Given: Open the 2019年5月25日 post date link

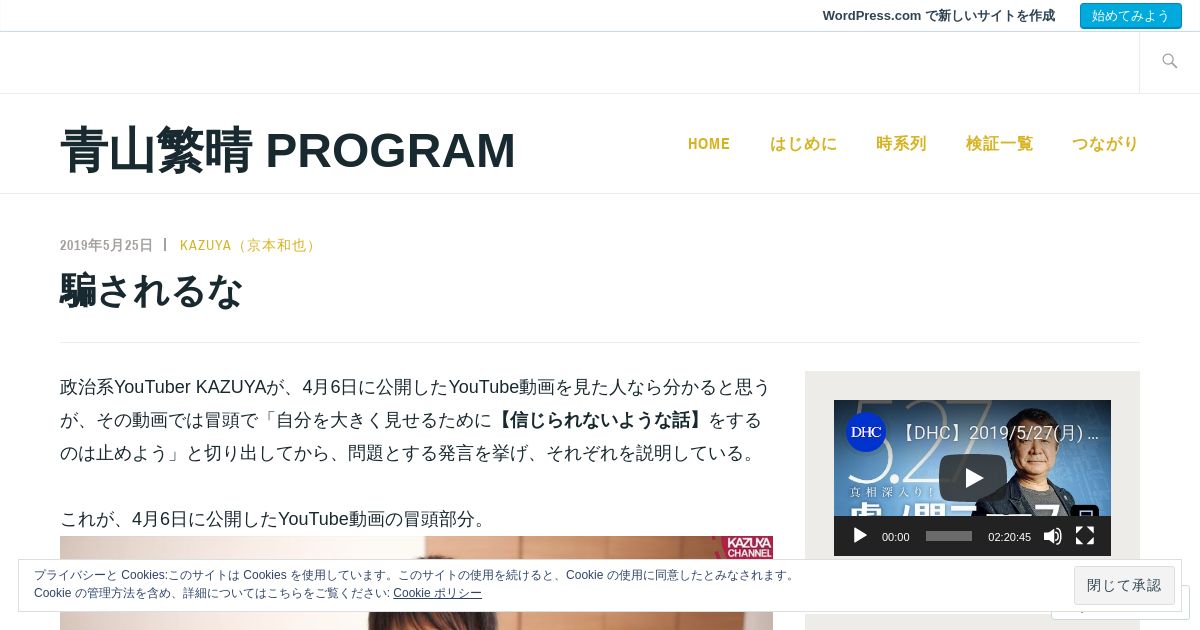Looking at the screenshot, I should coord(106,245).
